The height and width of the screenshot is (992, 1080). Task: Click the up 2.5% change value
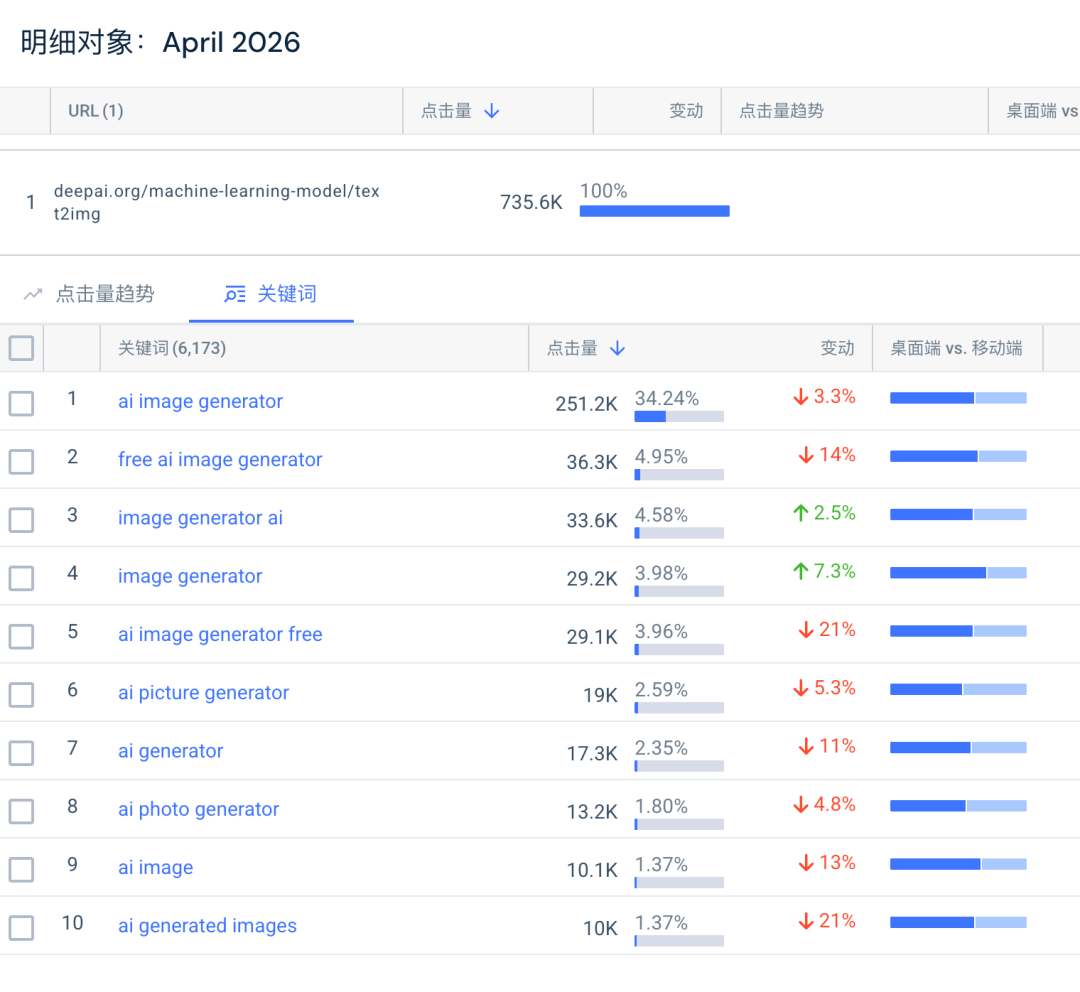pyautogui.click(x=824, y=513)
